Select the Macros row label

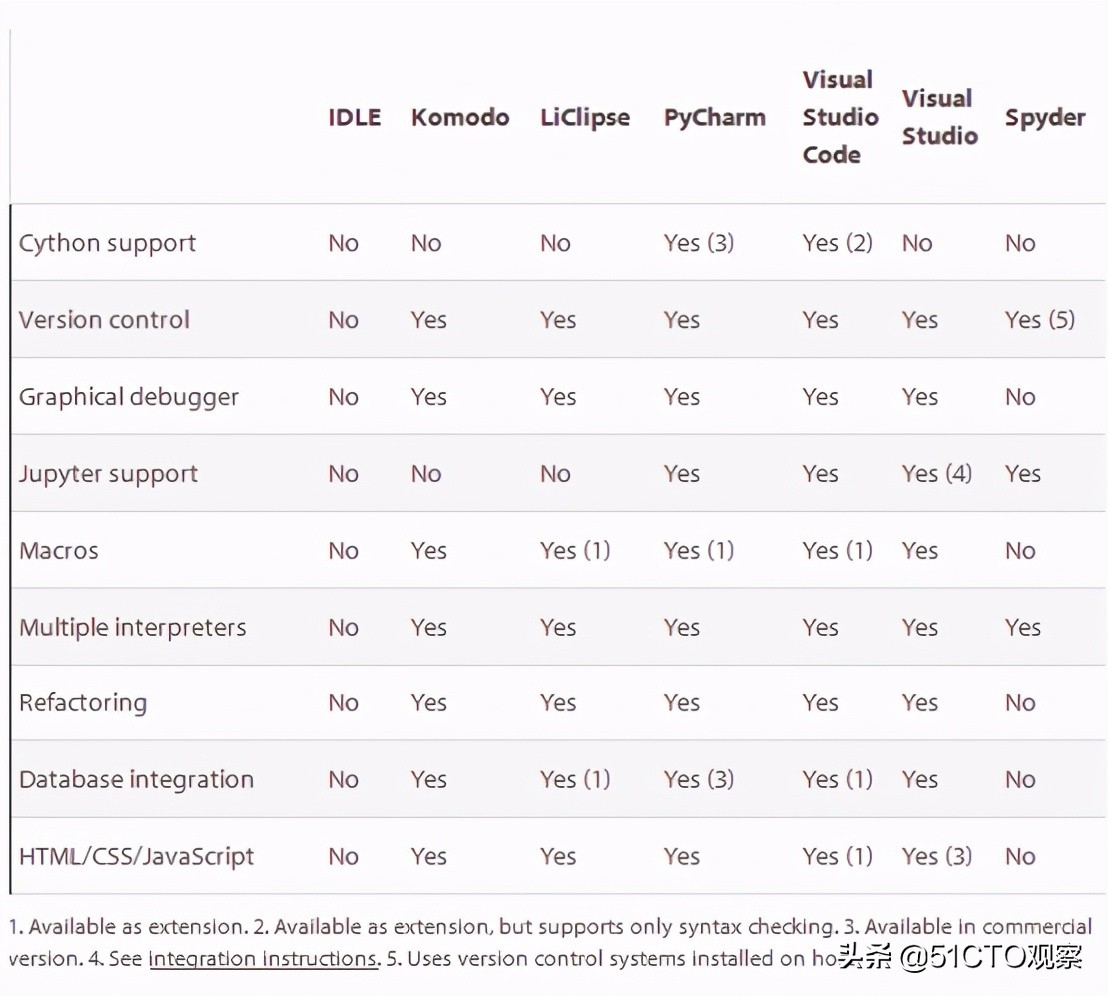point(59,550)
